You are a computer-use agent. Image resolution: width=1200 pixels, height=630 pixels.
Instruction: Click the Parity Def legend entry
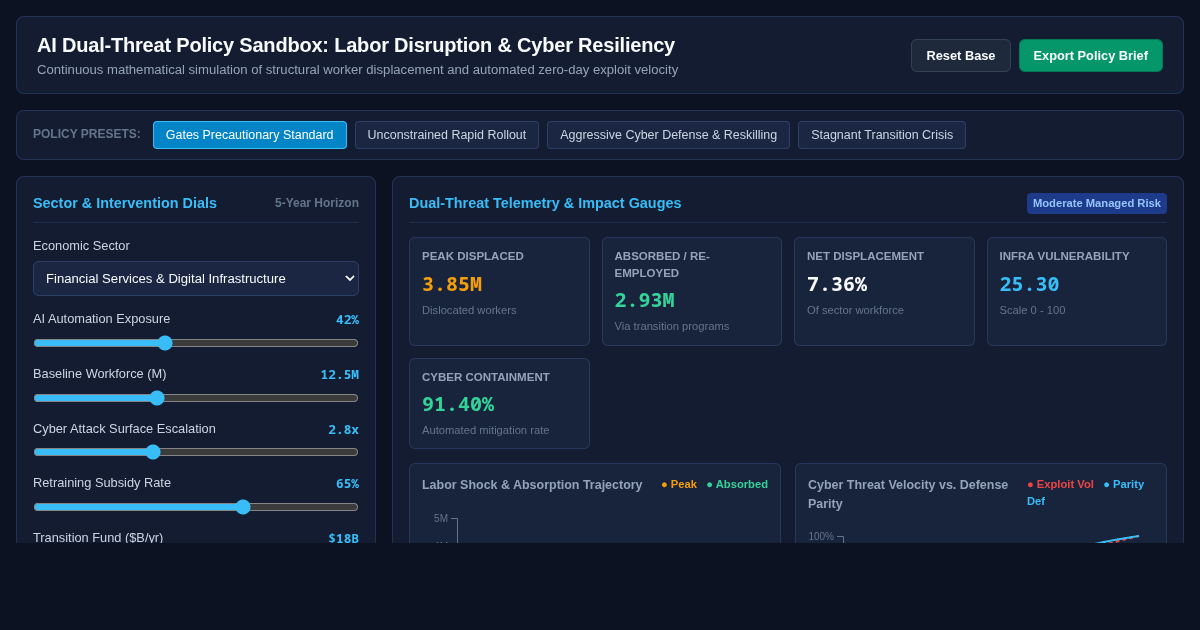pos(1086,492)
